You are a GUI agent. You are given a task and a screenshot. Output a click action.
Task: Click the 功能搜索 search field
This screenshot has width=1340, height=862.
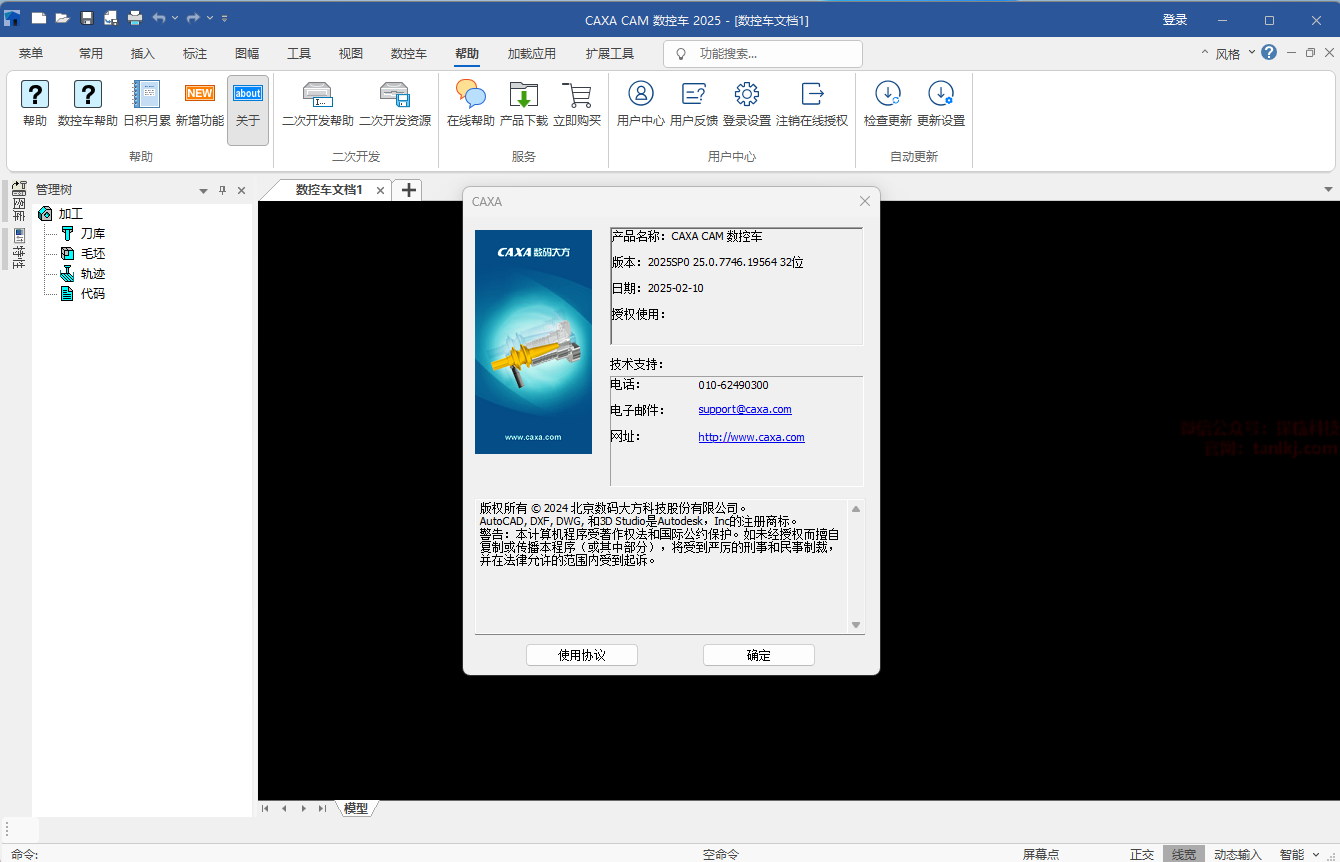coord(770,54)
